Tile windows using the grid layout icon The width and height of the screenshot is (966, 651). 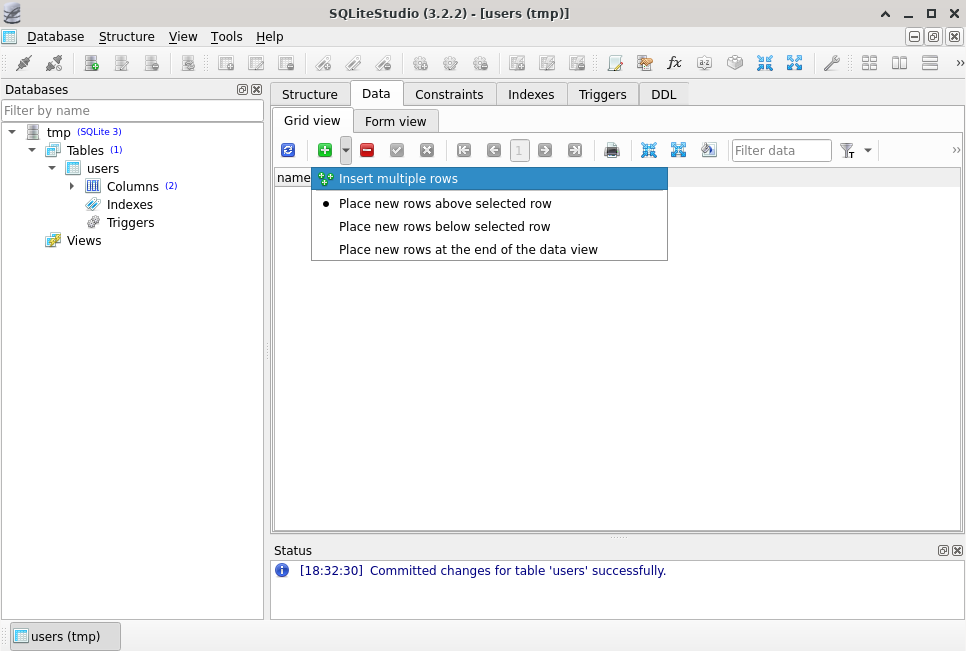[x=869, y=63]
